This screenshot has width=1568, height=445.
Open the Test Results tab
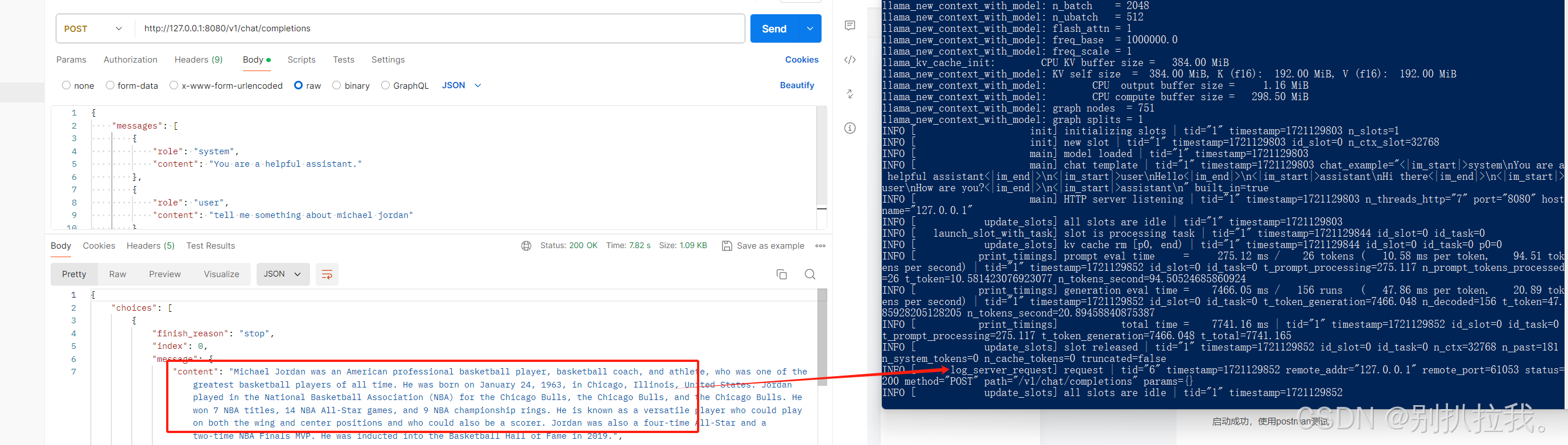click(211, 246)
